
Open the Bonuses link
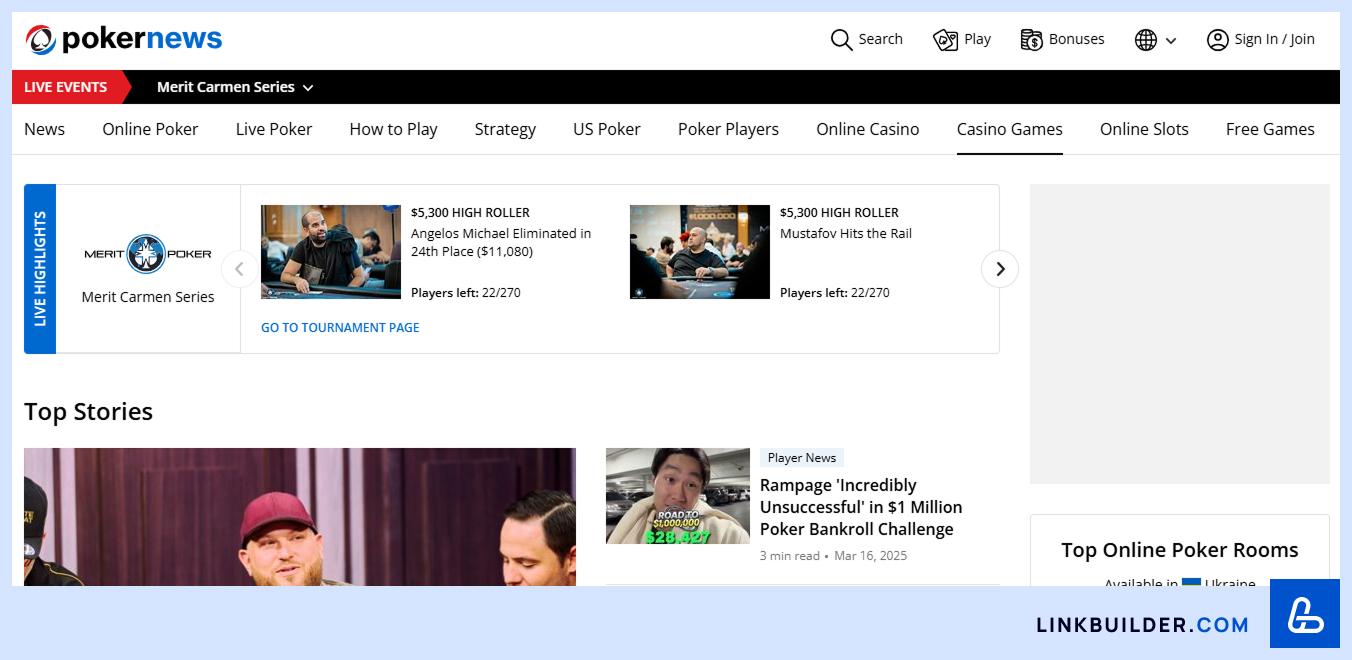(x=1076, y=39)
